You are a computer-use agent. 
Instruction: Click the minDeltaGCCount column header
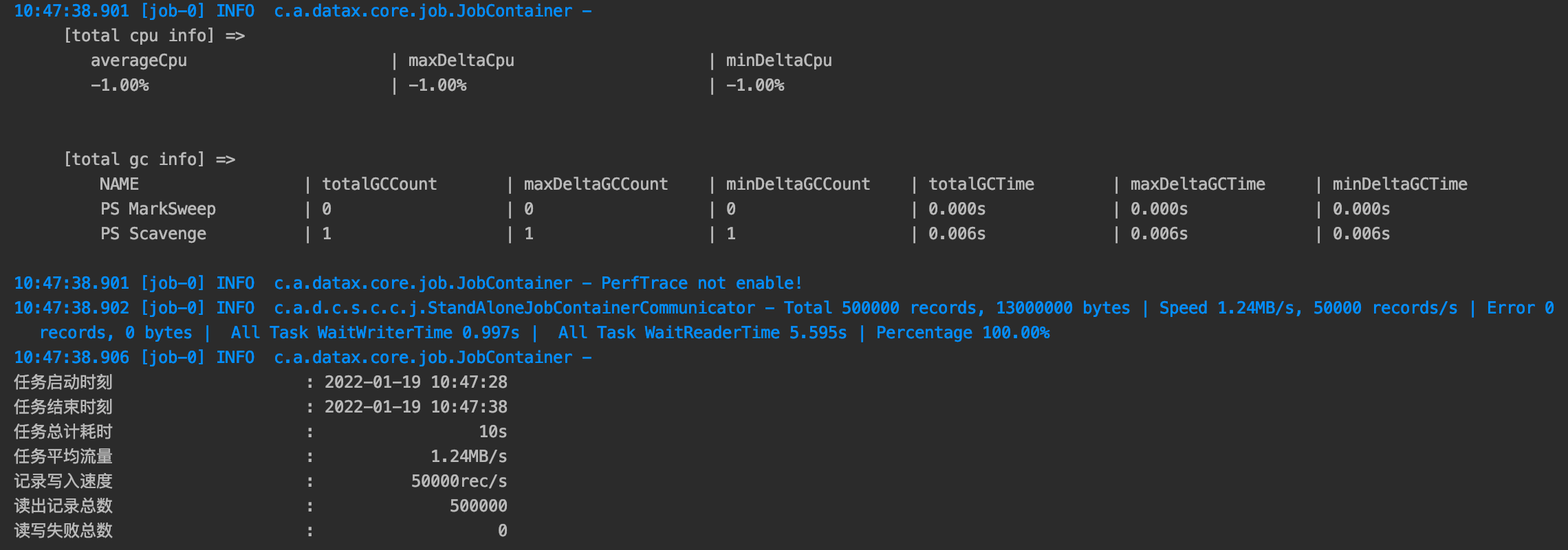[x=798, y=184]
